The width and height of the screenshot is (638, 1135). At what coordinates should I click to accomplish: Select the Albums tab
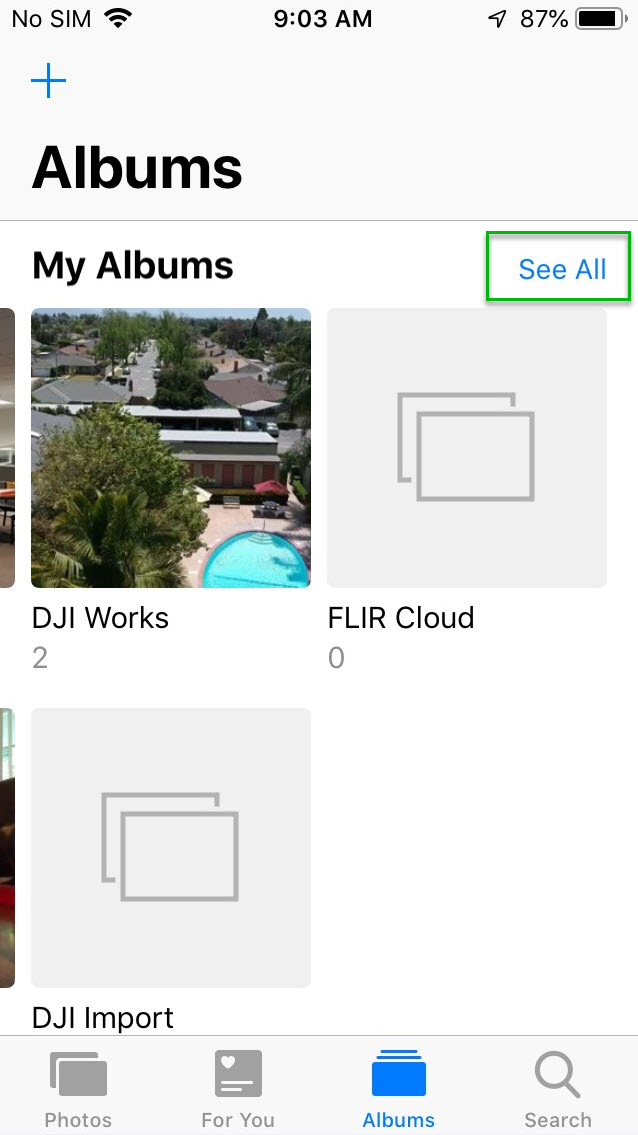398,1090
